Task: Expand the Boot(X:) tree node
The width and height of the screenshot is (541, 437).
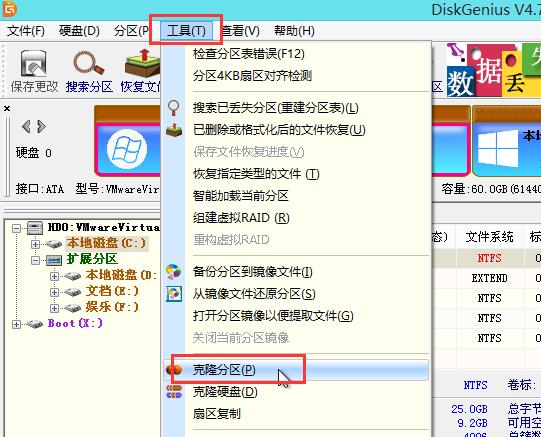Action: (x=16, y=324)
